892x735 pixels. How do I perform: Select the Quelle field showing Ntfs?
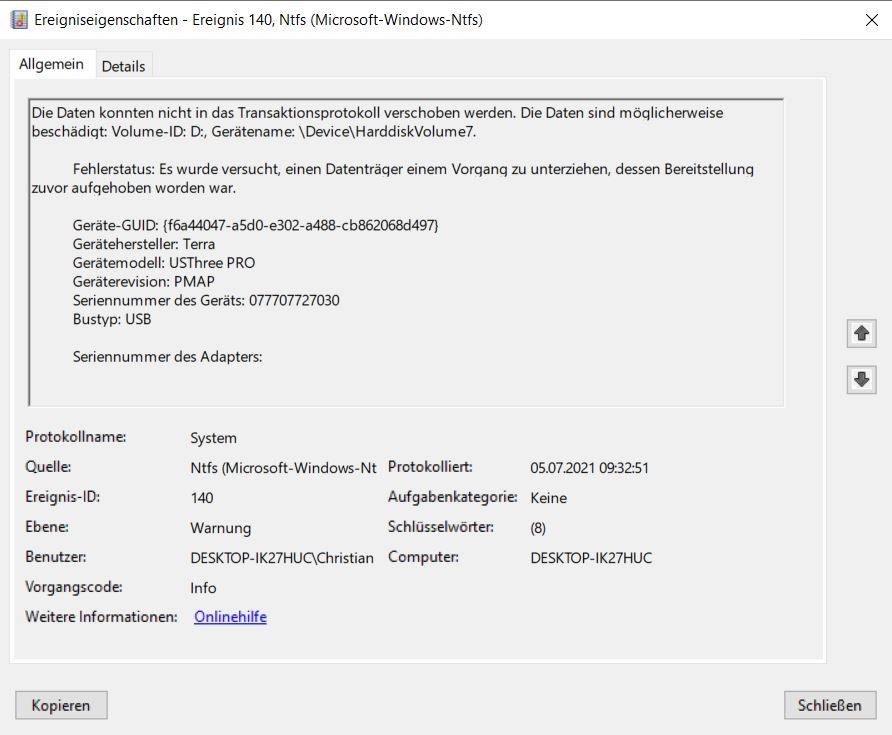283,468
